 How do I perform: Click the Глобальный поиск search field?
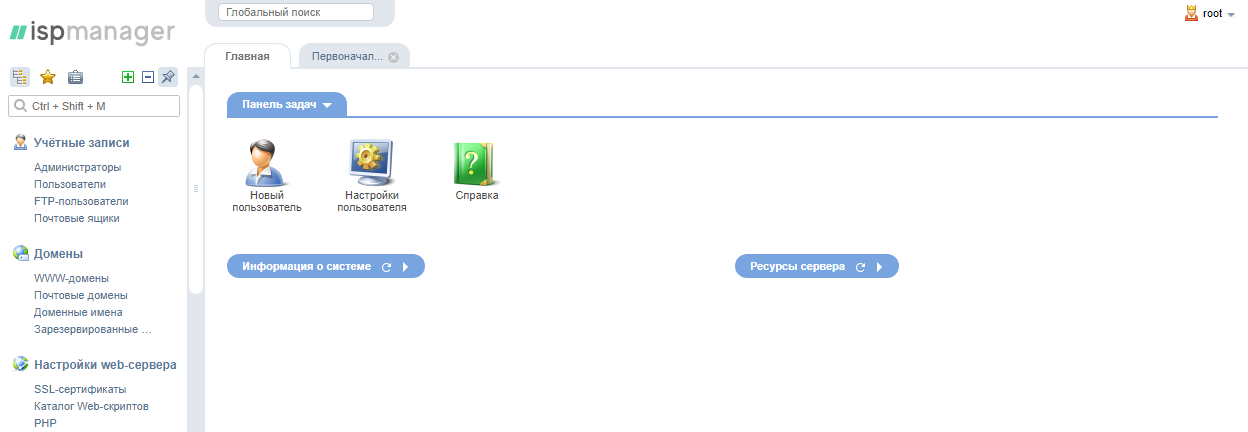click(x=295, y=12)
